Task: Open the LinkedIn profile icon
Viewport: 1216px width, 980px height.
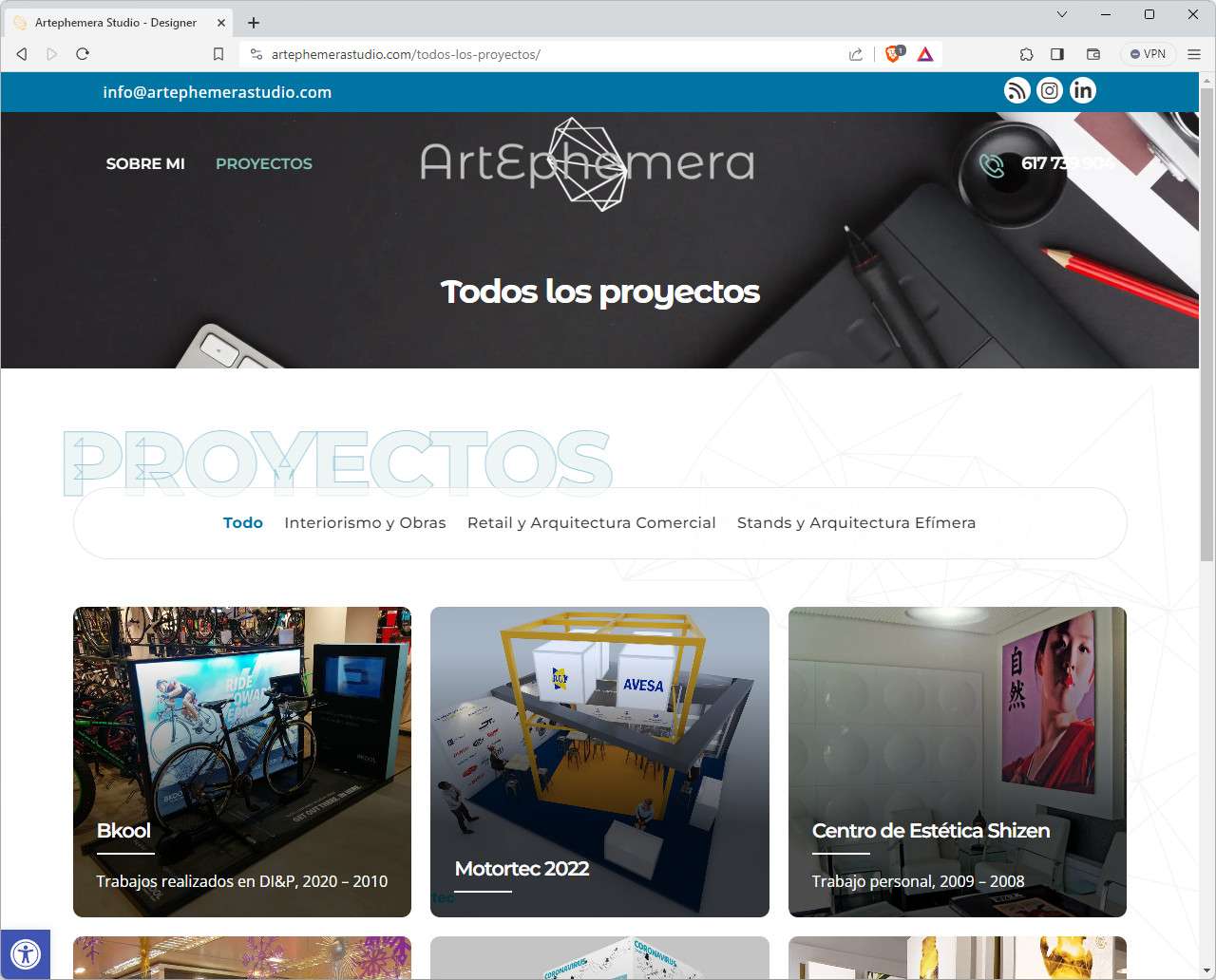Action: click(1083, 90)
